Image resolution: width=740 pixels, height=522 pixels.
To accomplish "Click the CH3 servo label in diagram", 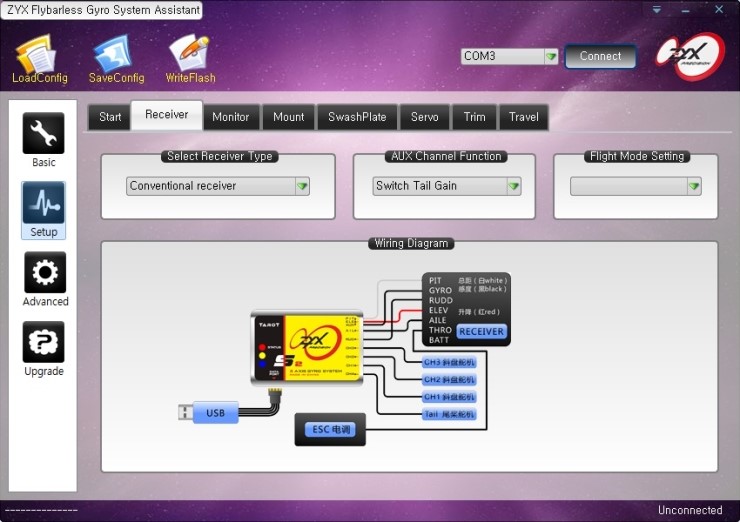I will click(x=449, y=362).
